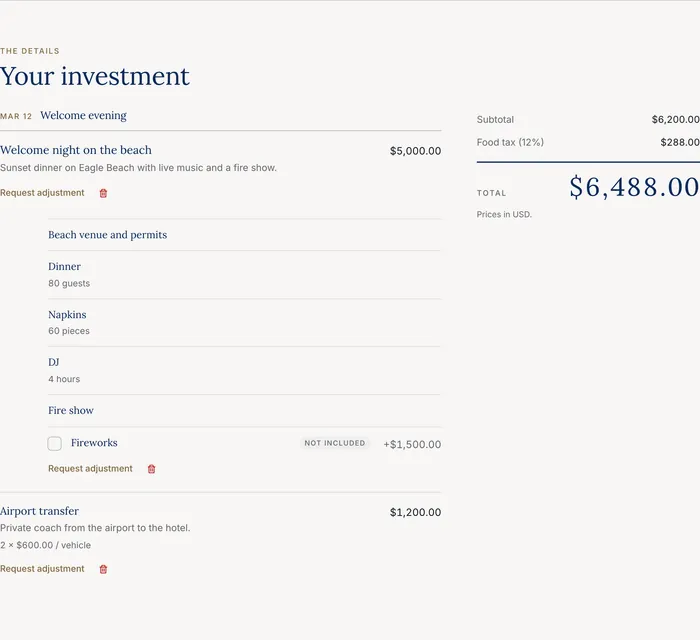Click '4 hours' text
The width and height of the screenshot is (700, 640).
(64, 379)
